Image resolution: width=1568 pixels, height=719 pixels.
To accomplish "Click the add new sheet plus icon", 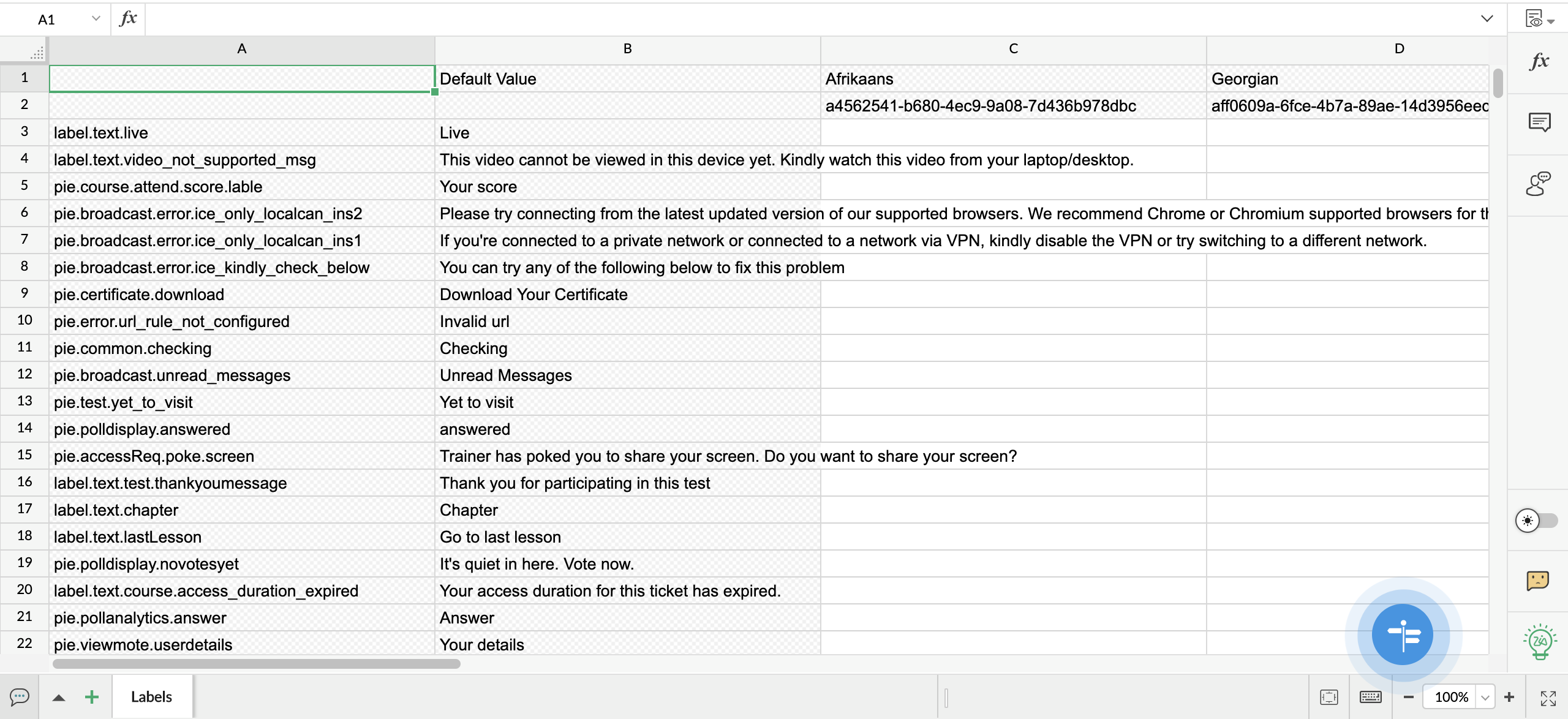I will pos(92,697).
